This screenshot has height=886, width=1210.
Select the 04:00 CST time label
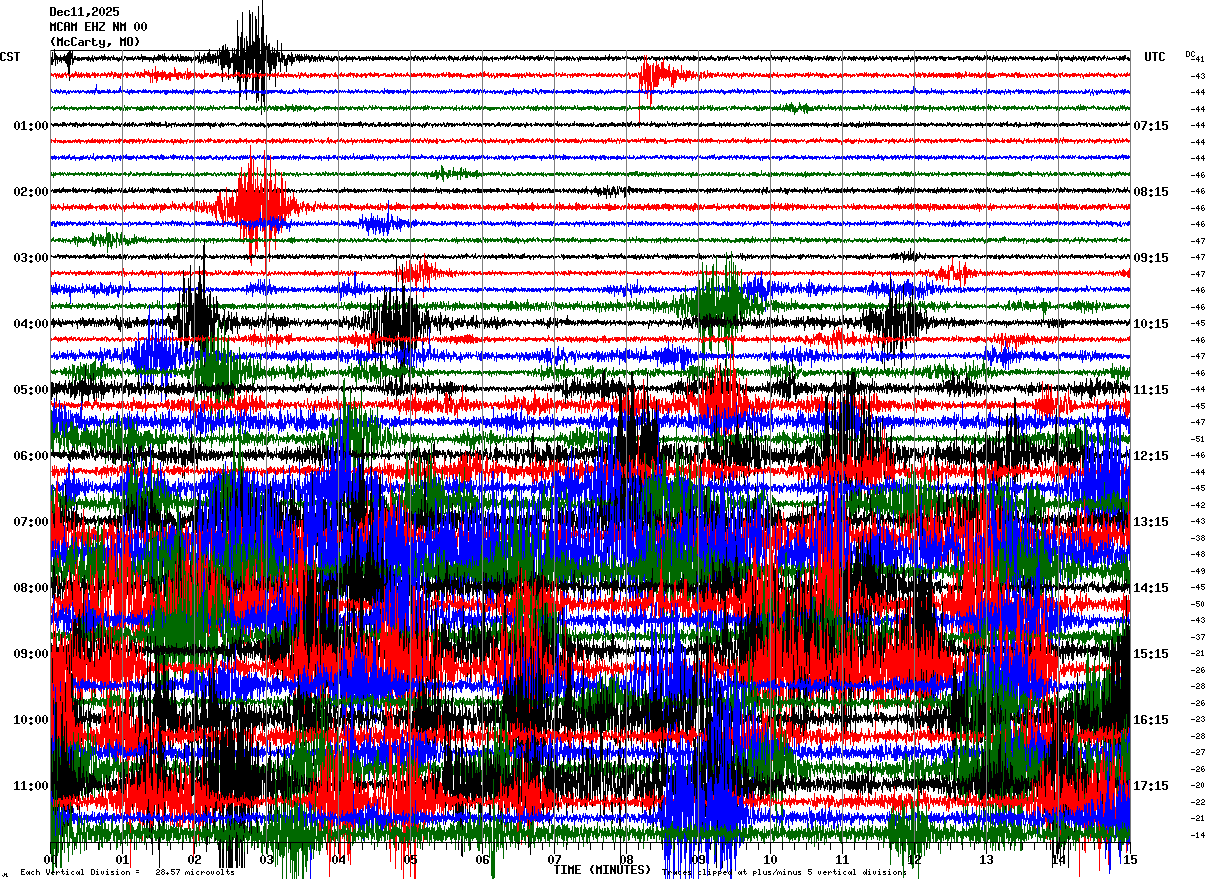(x=31, y=324)
